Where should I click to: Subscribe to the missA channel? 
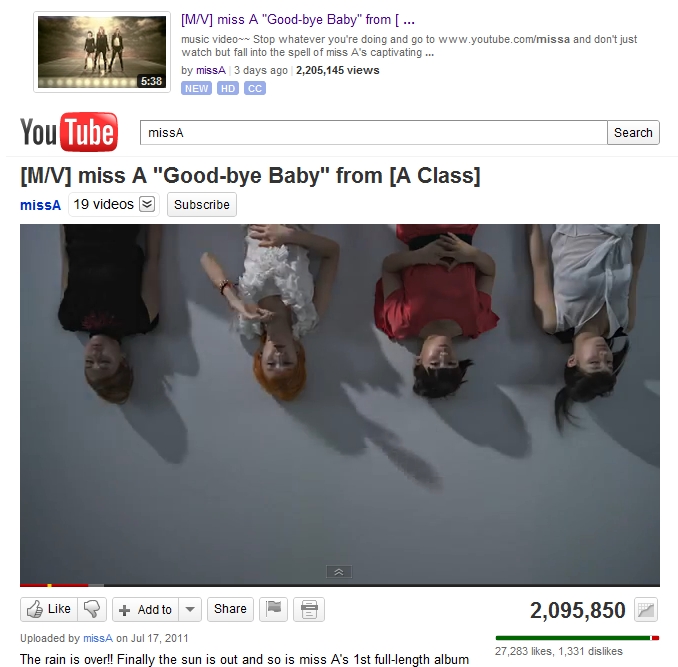pyautogui.click(x=202, y=204)
